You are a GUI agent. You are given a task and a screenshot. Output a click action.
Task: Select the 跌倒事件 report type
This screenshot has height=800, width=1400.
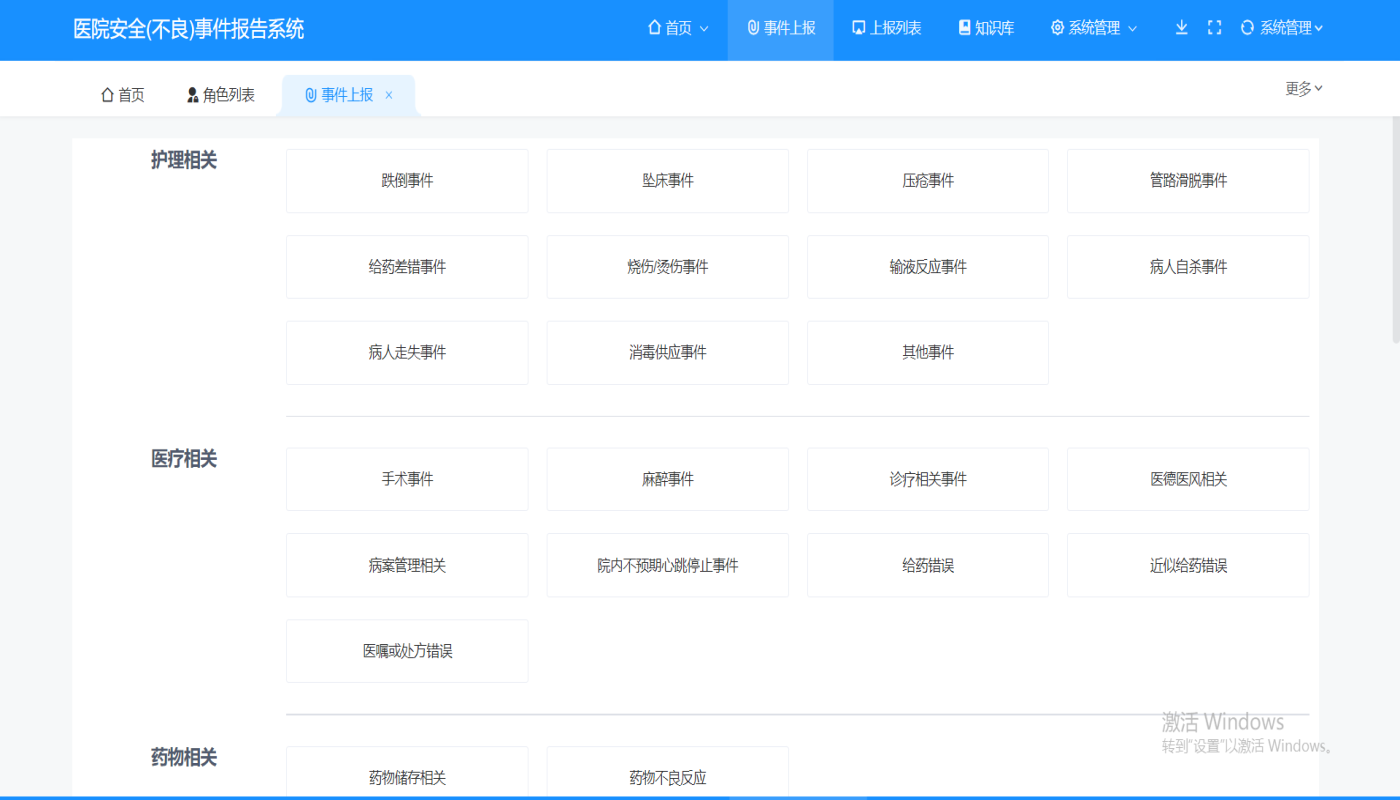tap(406, 181)
